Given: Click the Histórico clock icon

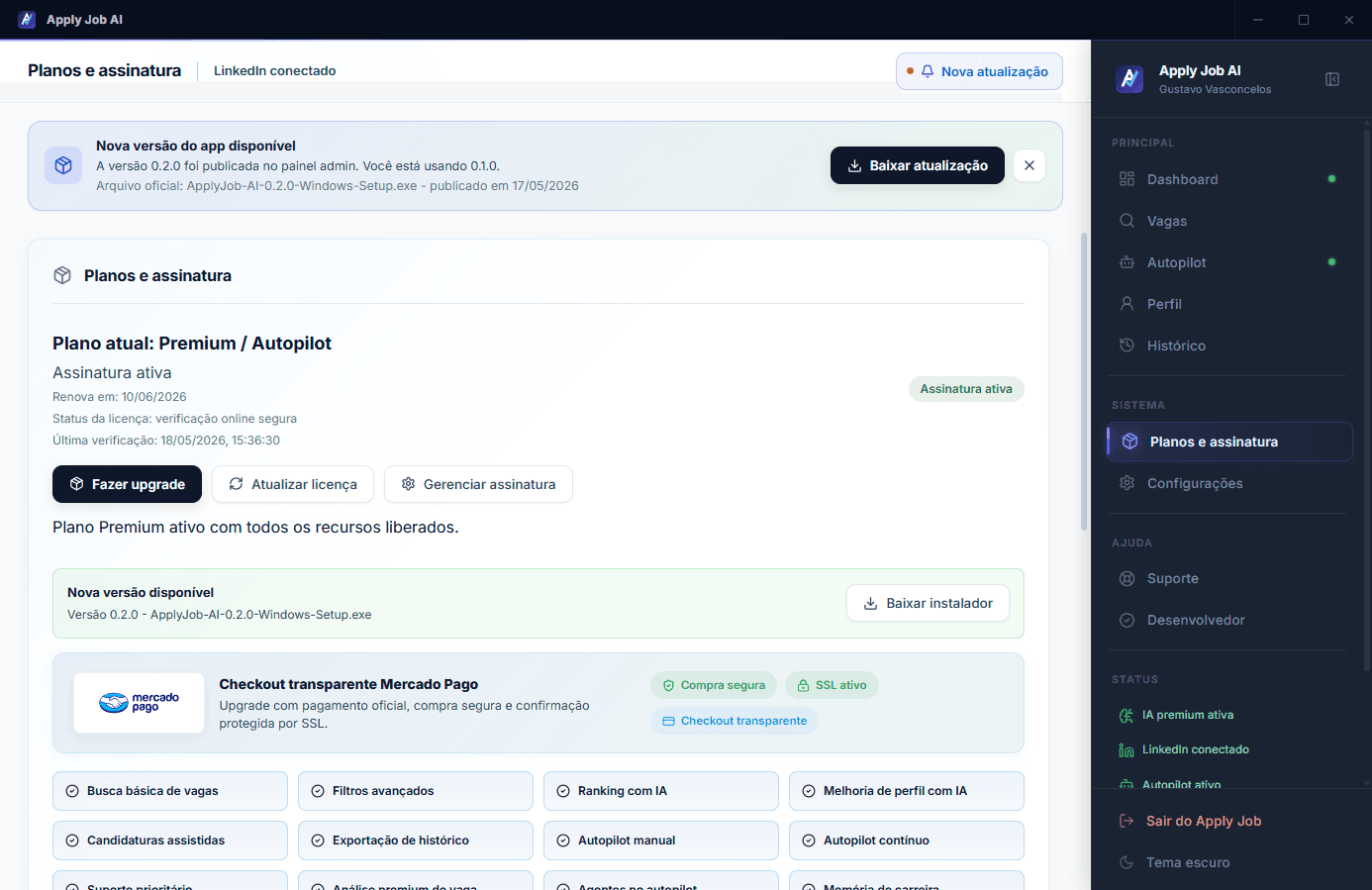Looking at the screenshot, I should coord(1127,346).
